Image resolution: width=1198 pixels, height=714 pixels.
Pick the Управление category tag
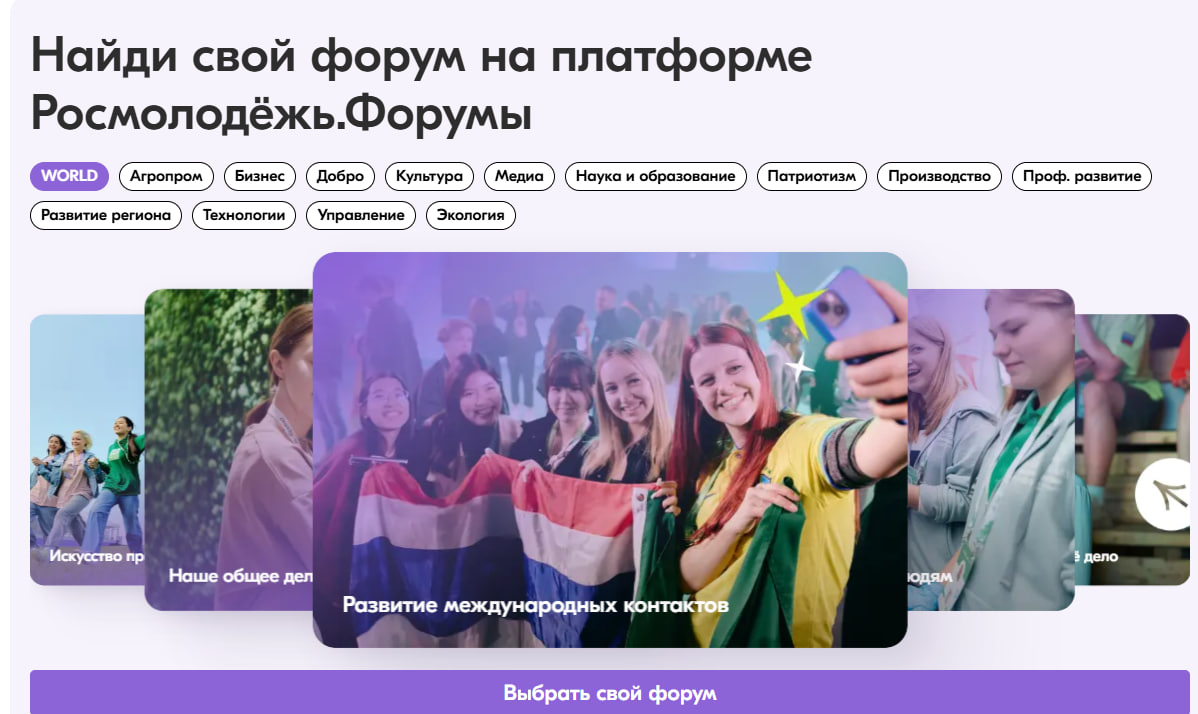361,215
